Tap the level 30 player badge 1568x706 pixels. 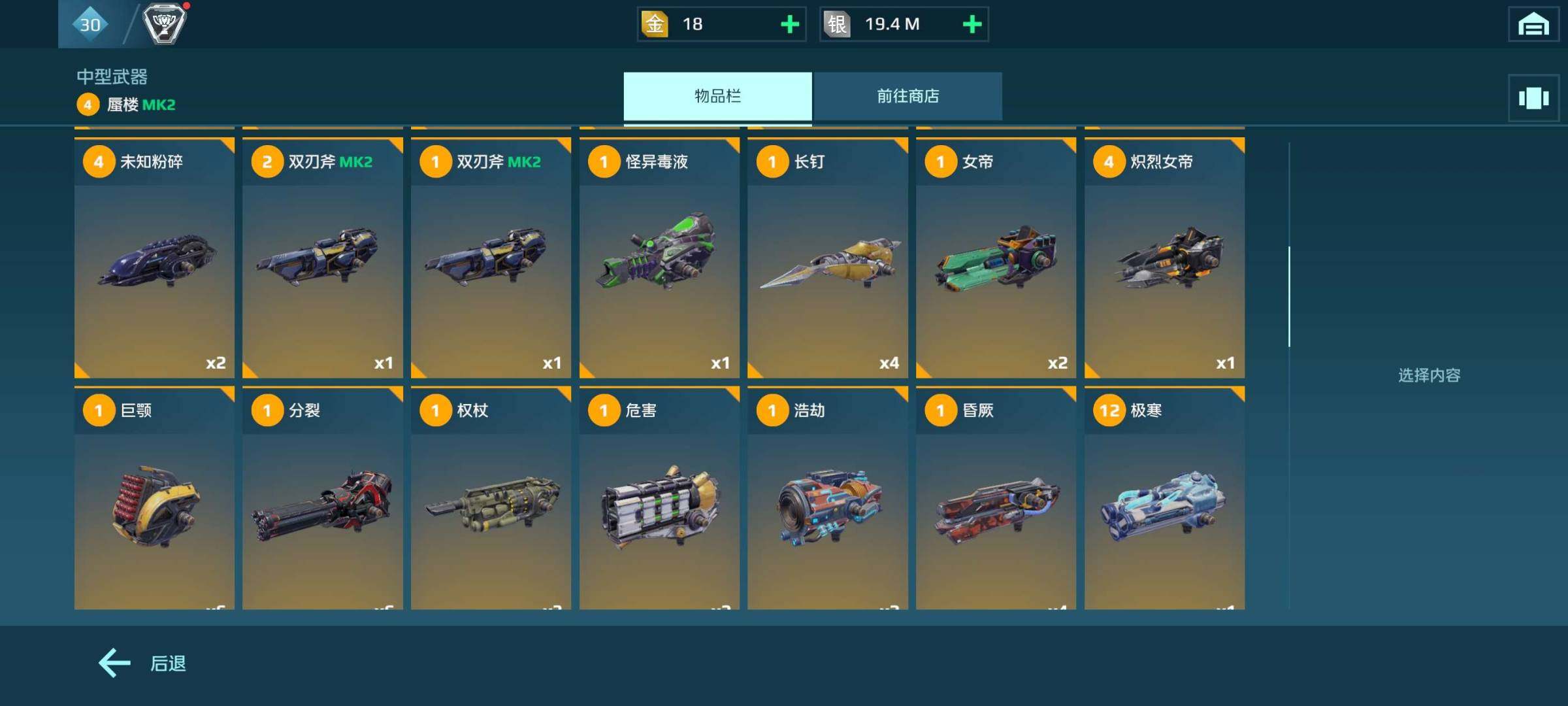click(90, 24)
